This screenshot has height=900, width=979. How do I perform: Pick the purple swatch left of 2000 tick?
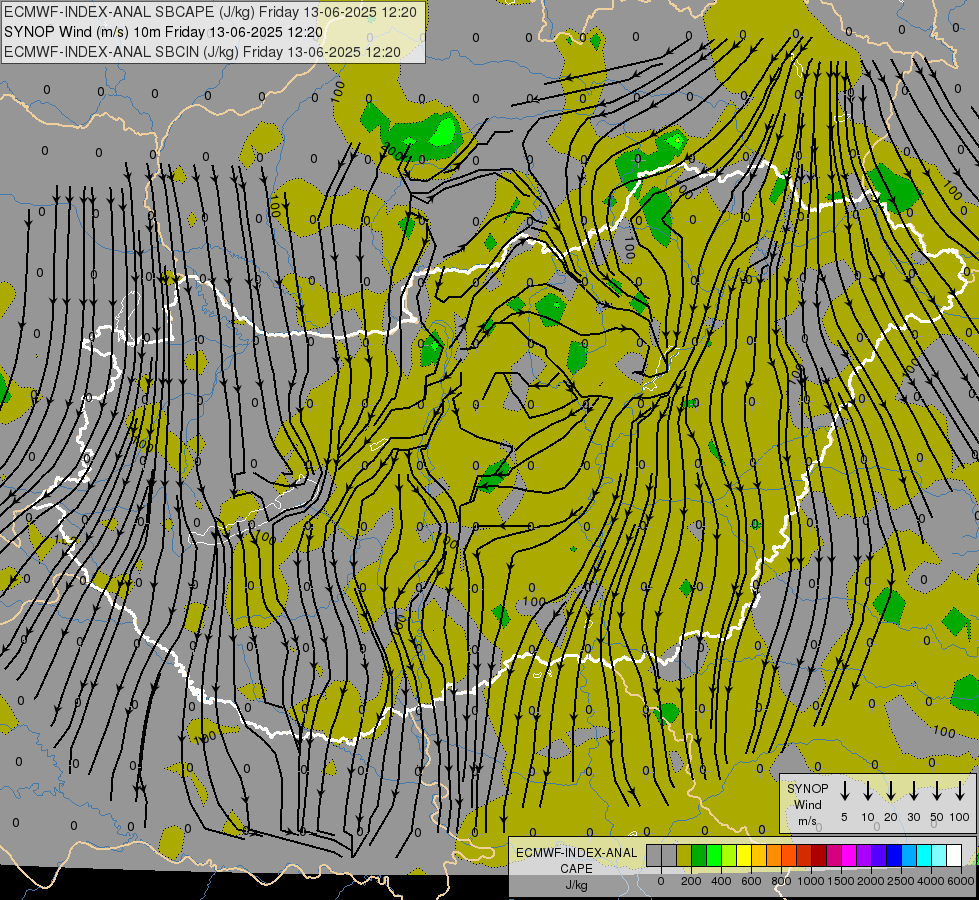(863, 855)
